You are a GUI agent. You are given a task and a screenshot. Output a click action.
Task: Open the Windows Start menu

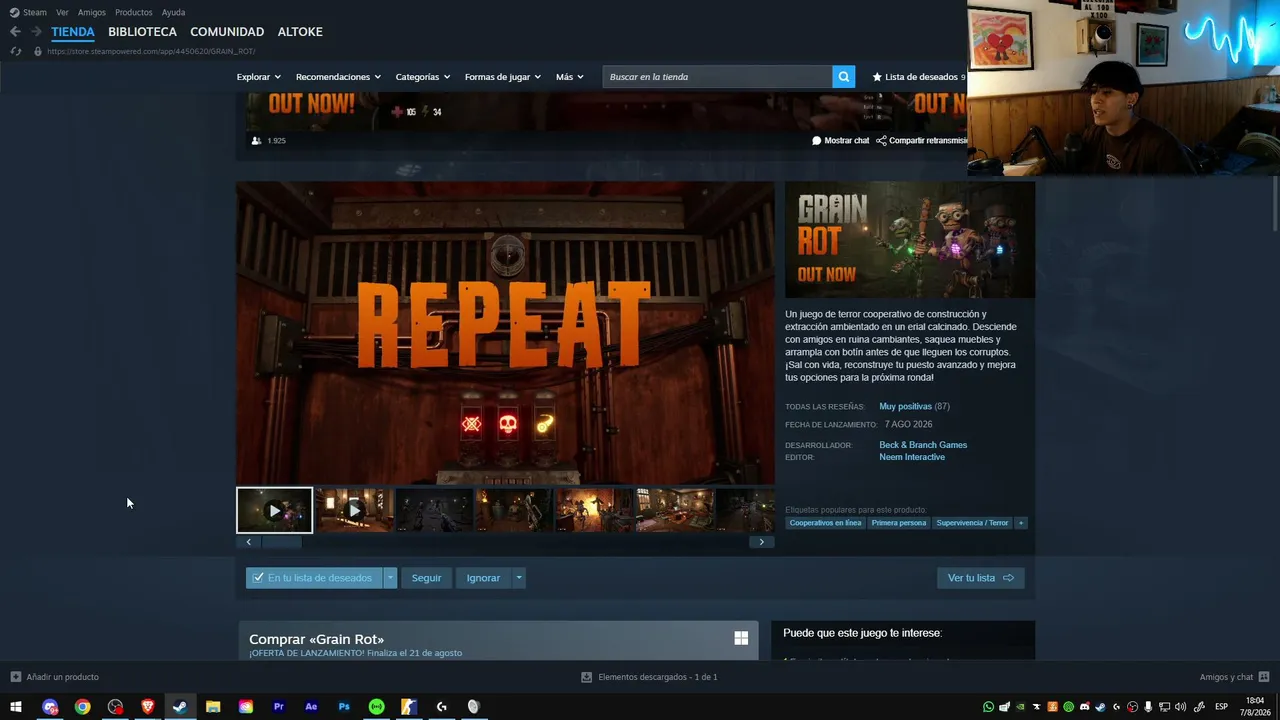coord(16,707)
